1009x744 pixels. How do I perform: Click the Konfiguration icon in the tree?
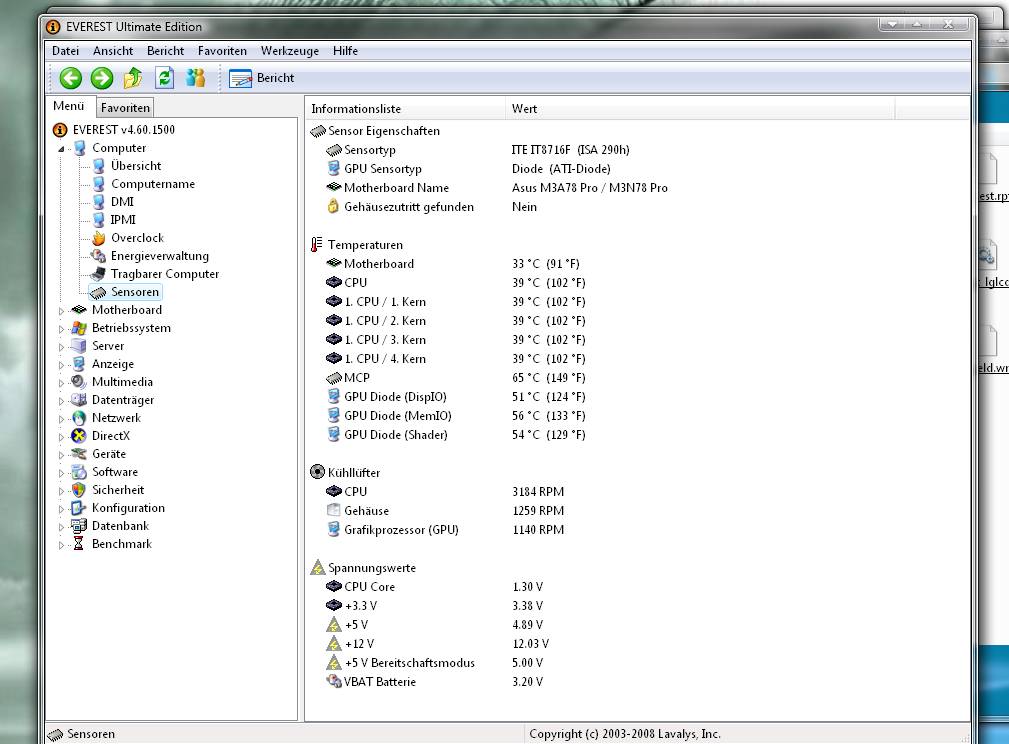point(79,508)
